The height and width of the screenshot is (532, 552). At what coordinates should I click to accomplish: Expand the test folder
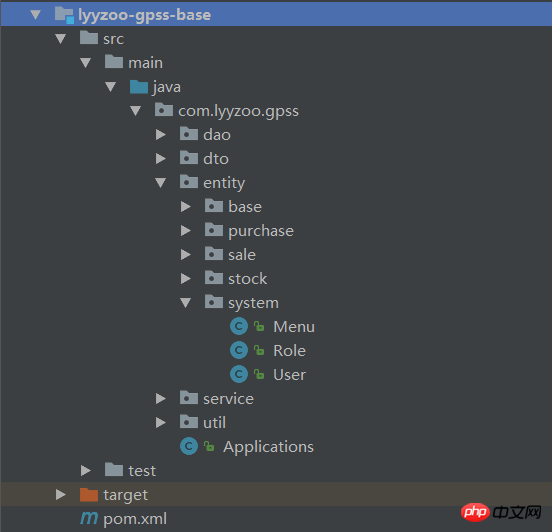tap(86, 470)
